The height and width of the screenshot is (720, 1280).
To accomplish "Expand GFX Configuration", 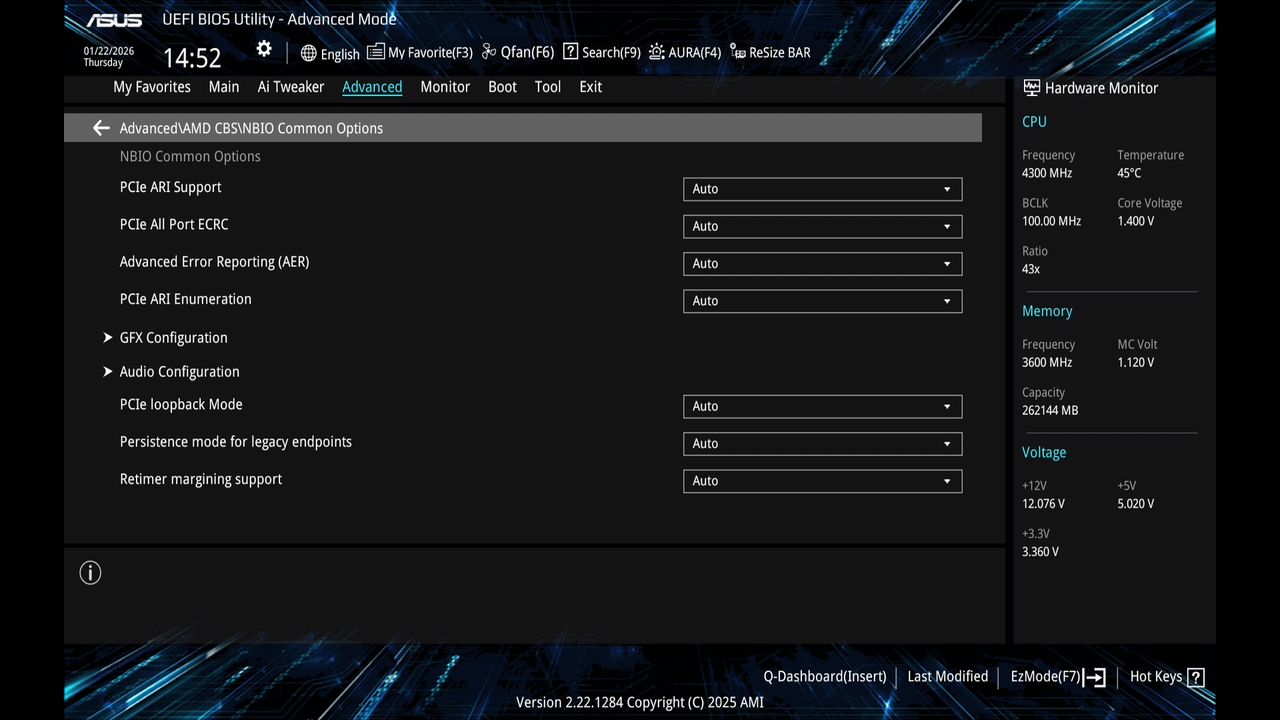I will click(x=173, y=337).
